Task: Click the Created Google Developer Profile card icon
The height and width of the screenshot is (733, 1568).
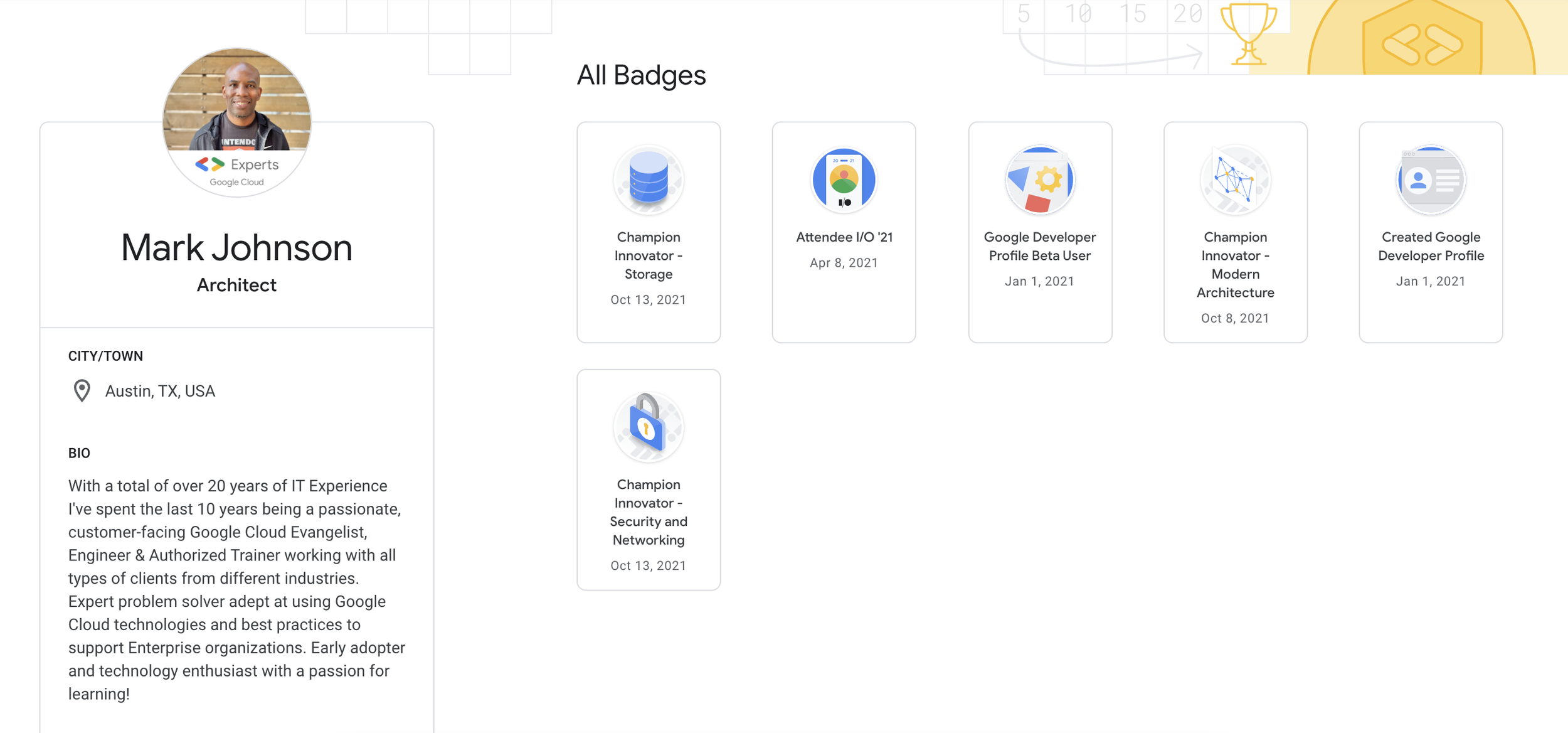Action: coord(1431,179)
